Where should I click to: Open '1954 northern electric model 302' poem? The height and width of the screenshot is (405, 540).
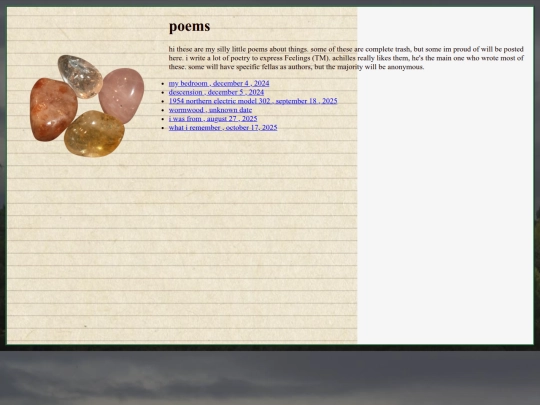(253, 101)
